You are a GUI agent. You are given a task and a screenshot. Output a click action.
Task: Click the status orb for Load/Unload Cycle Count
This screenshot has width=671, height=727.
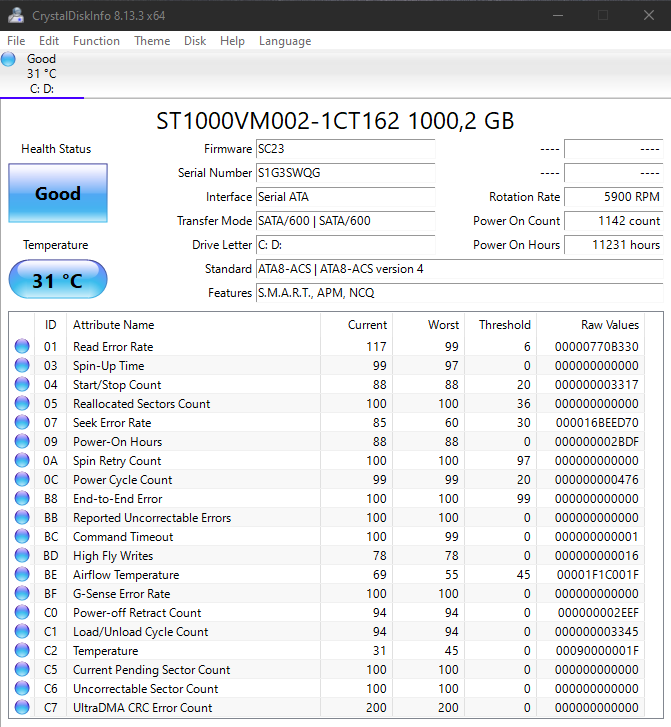pyautogui.click(x=22, y=631)
